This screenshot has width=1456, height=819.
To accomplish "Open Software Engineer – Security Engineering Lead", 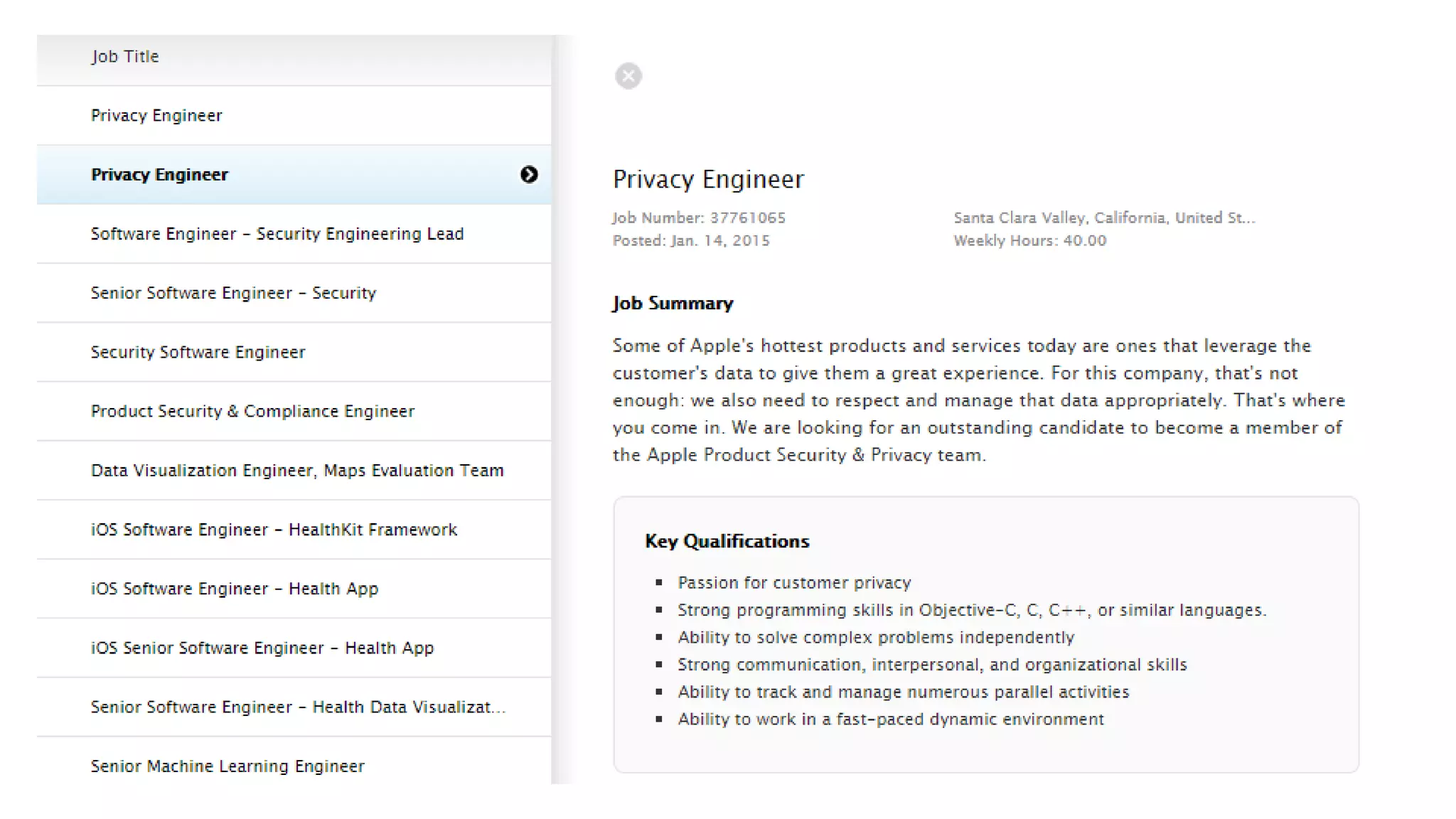I will pos(277,234).
